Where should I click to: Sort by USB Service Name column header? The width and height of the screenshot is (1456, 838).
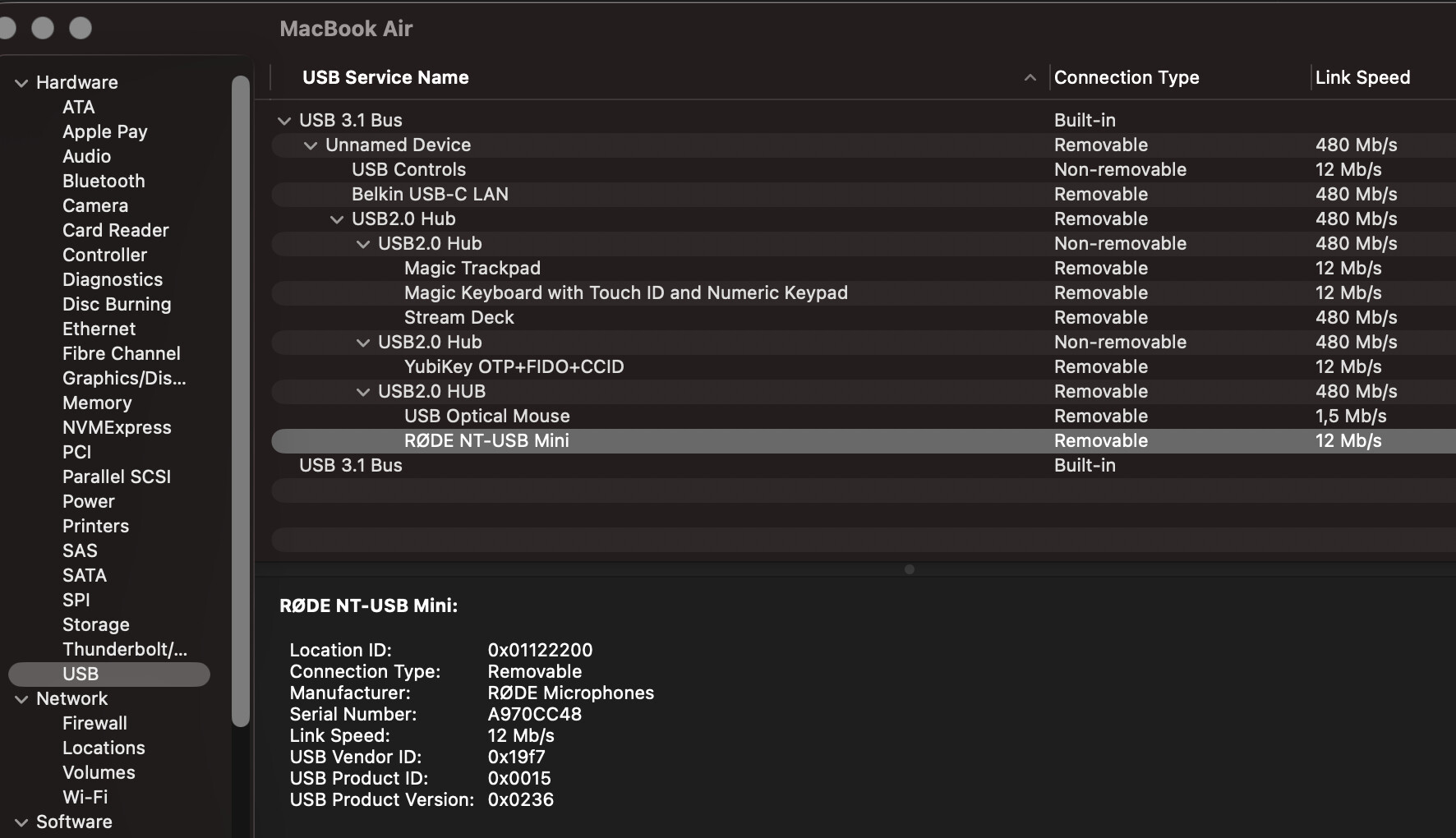pyautogui.click(x=385, y=78)
